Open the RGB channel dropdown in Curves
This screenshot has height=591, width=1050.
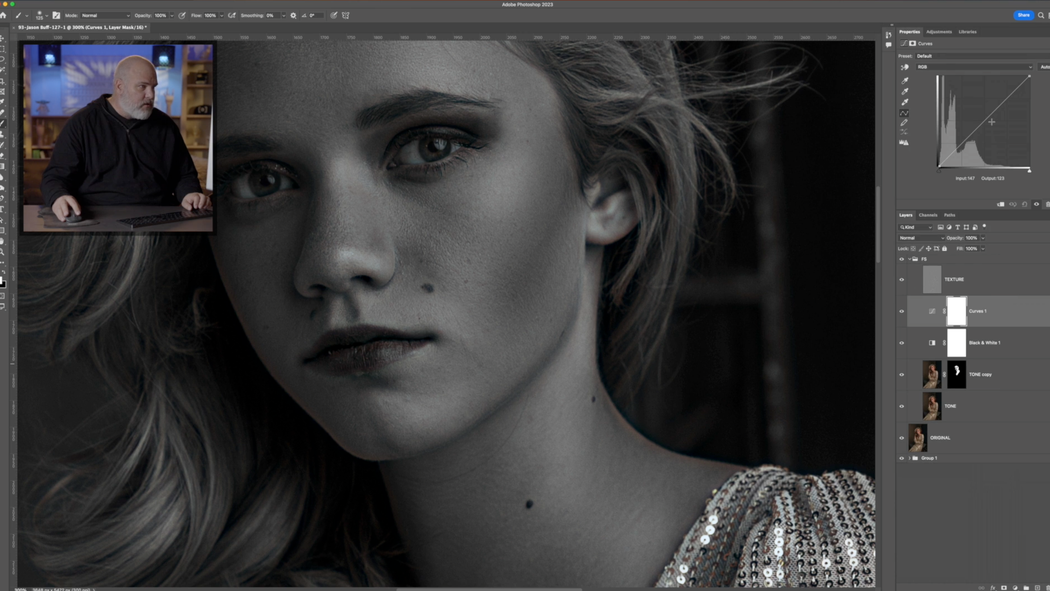click(x=974, y=67)
